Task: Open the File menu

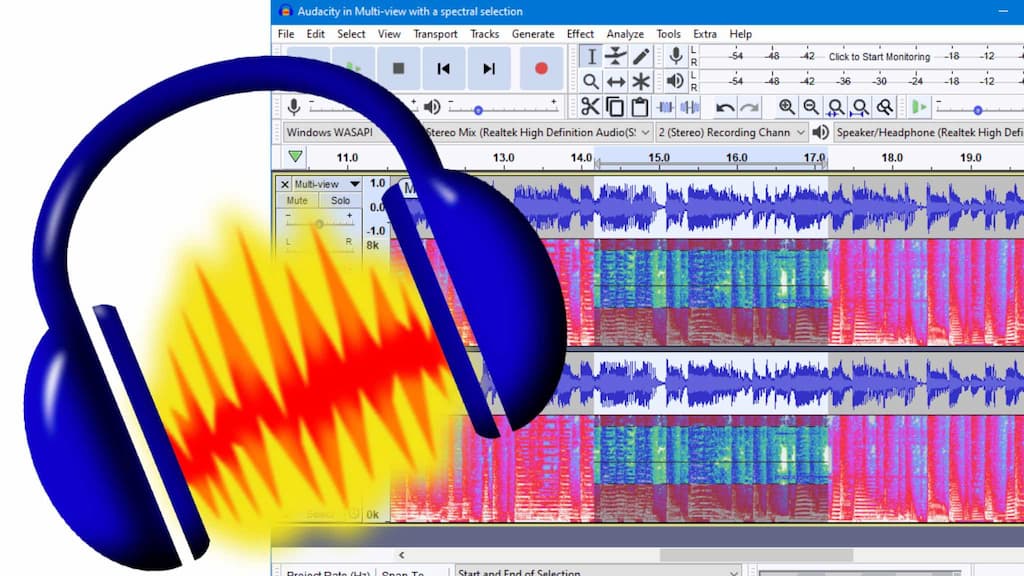Action: 285,34
